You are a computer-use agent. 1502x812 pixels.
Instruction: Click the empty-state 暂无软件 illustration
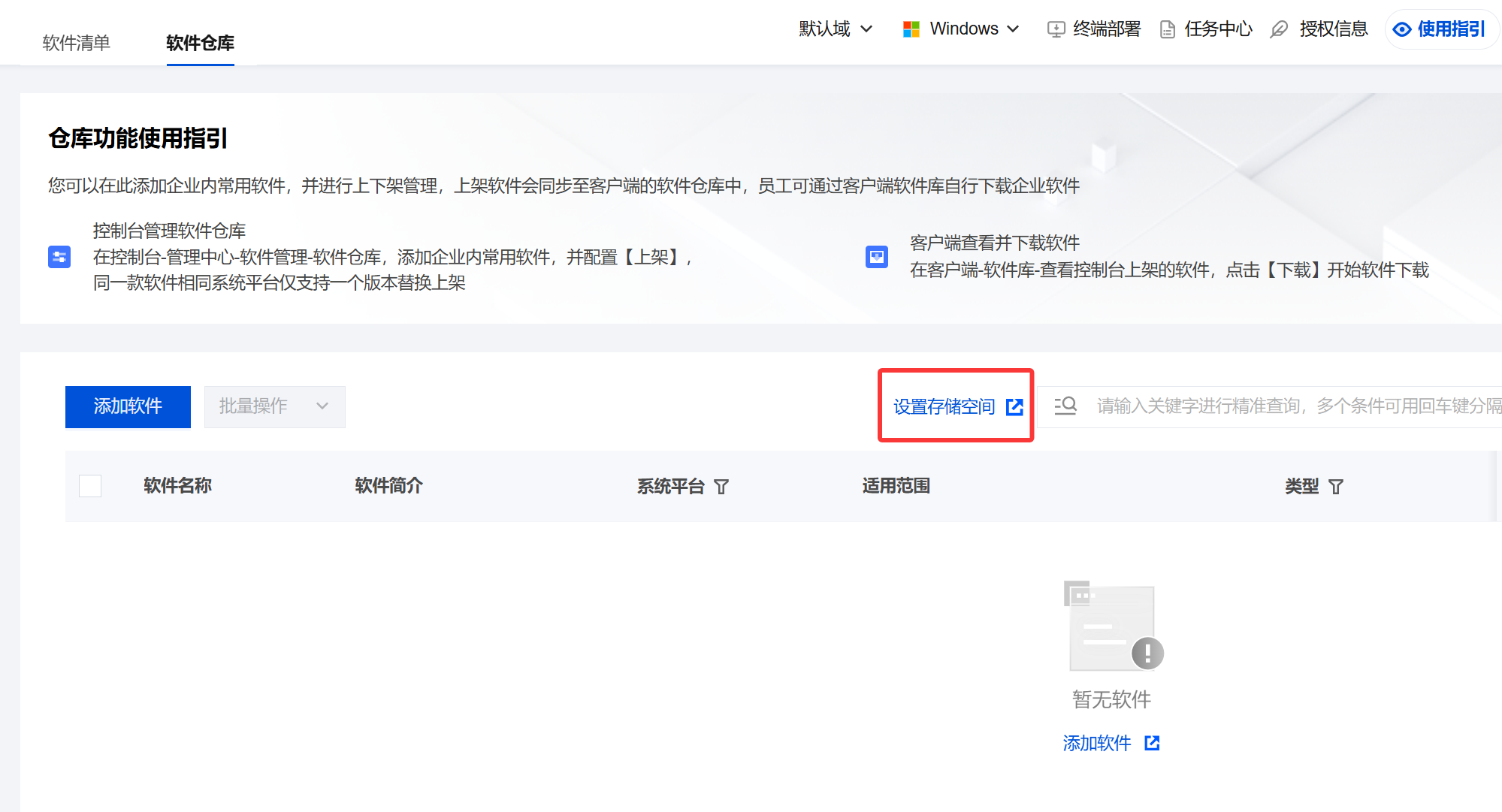[1113, 626]
